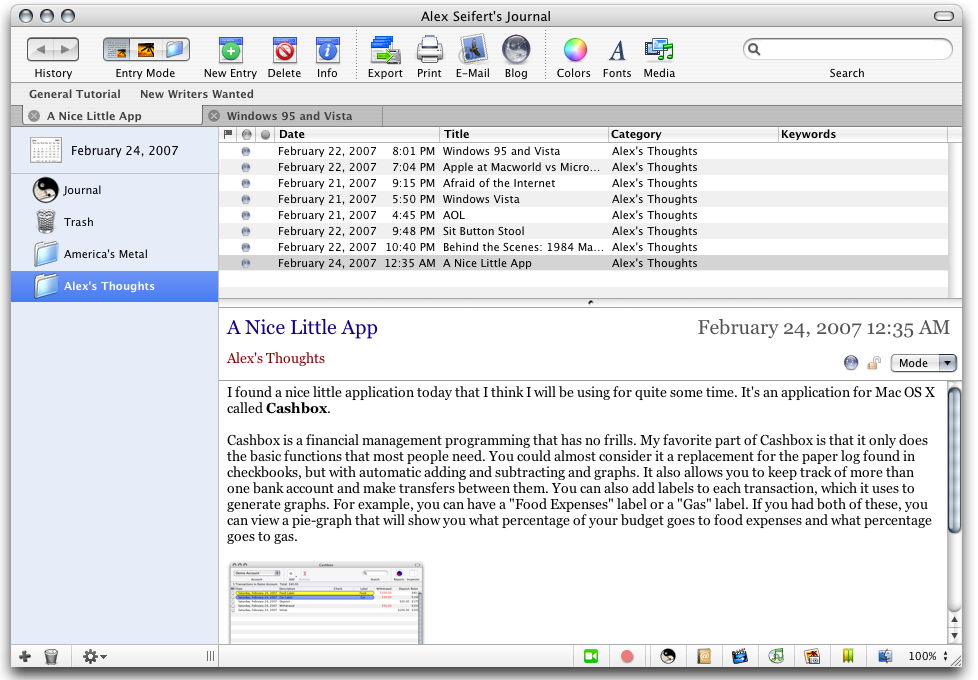Start audio recording with the red record button
978x680 pixels.
click(628, 657)
